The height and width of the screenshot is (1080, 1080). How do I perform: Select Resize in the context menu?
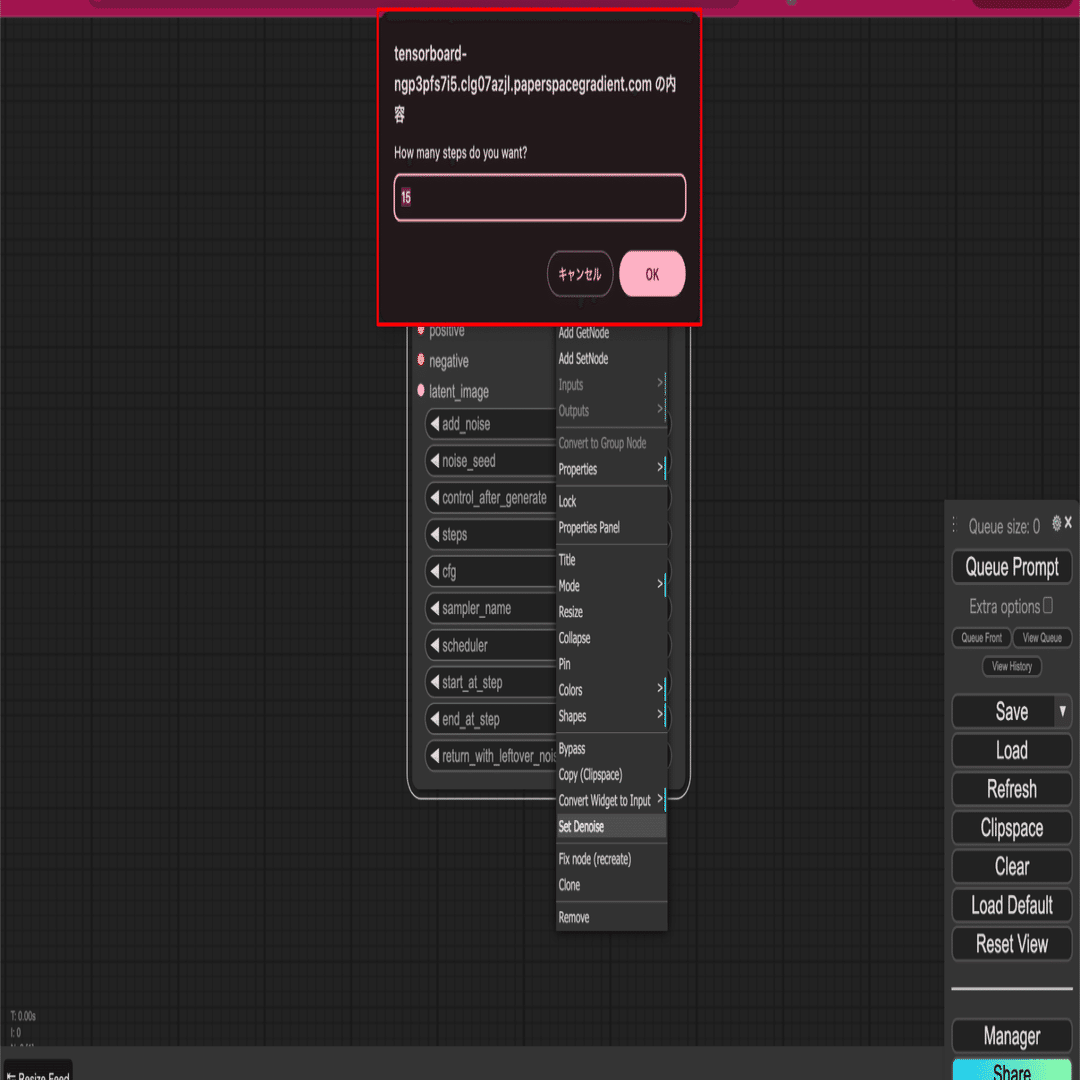611,612
